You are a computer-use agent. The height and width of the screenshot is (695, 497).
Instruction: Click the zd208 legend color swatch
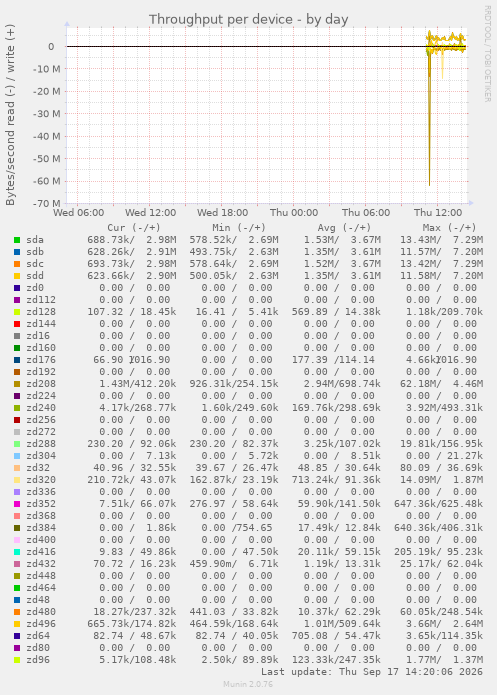click(x=17, y=384)
